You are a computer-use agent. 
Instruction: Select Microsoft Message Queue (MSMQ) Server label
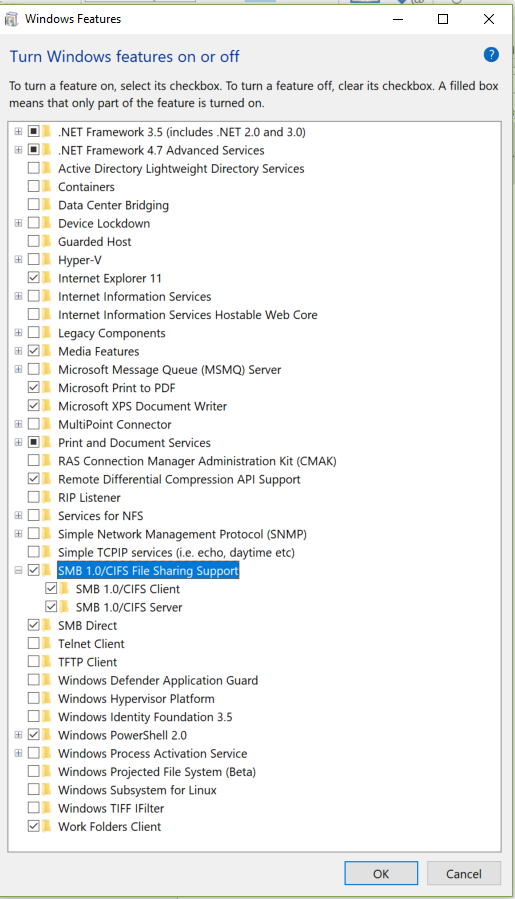point(170,369)
